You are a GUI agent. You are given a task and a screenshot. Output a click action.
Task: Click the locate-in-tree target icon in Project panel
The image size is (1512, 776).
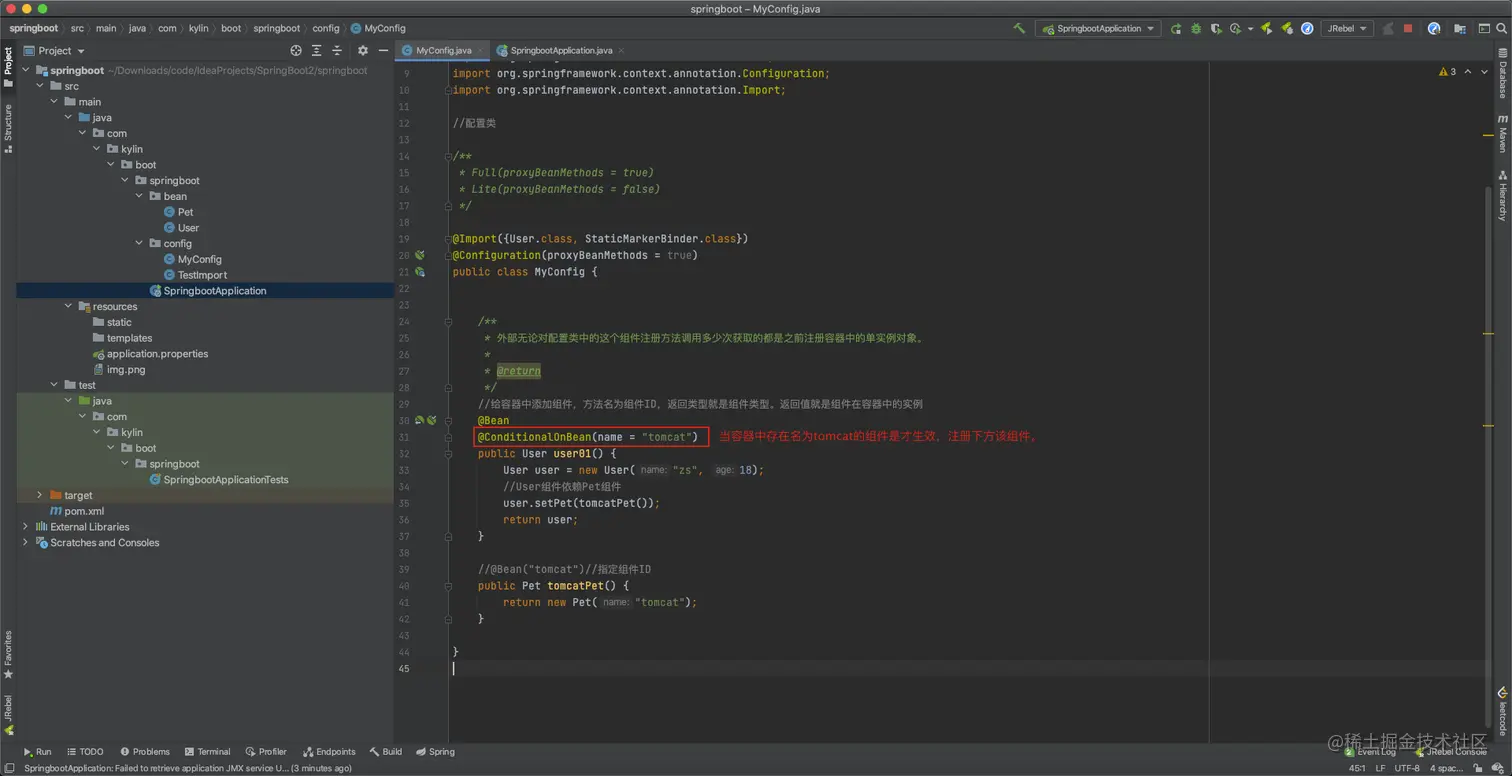point(296,51)
